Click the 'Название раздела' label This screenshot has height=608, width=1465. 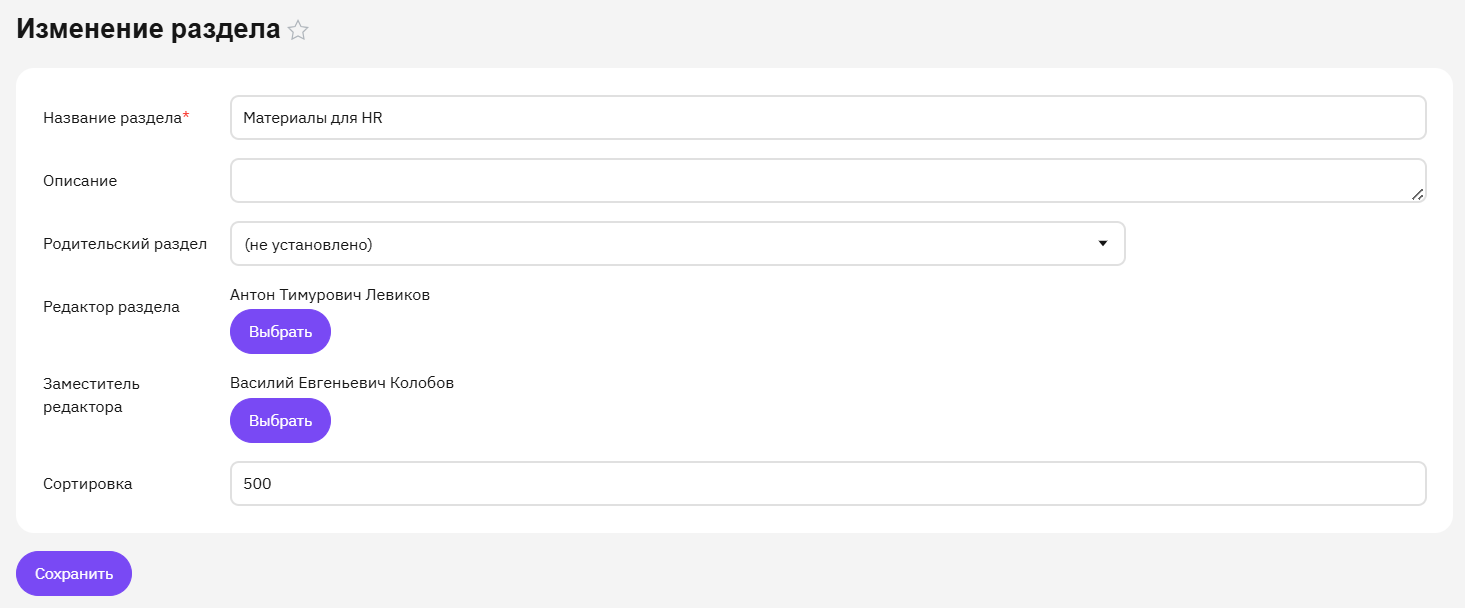tap(112, 118)
